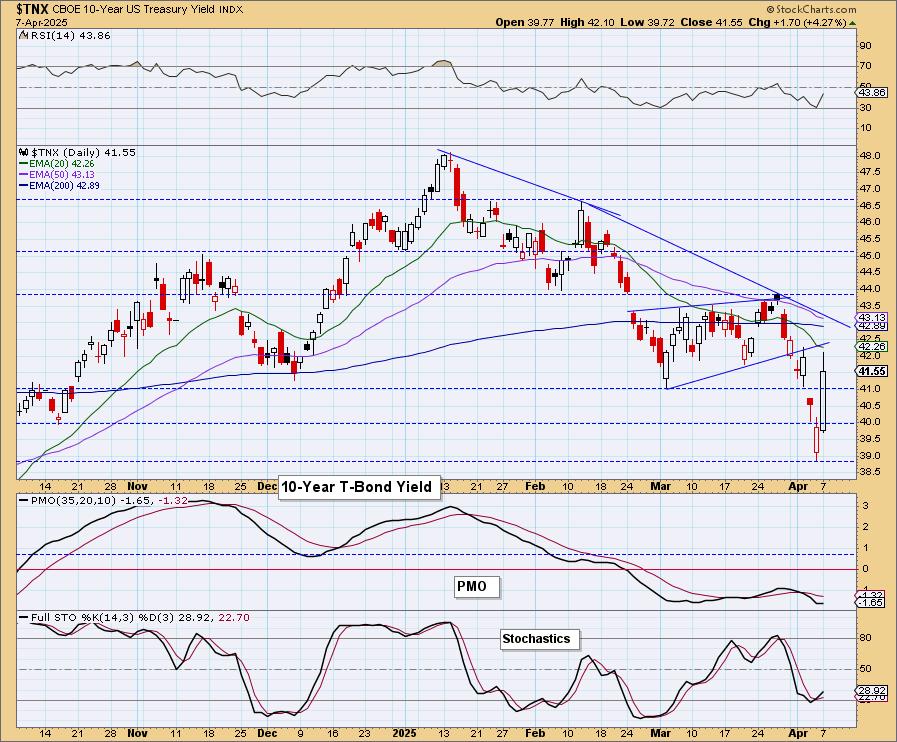The image size is (897, 742).
Task: Click the RSI(14) 43.86 indicator label
Action: pos(69,35)
